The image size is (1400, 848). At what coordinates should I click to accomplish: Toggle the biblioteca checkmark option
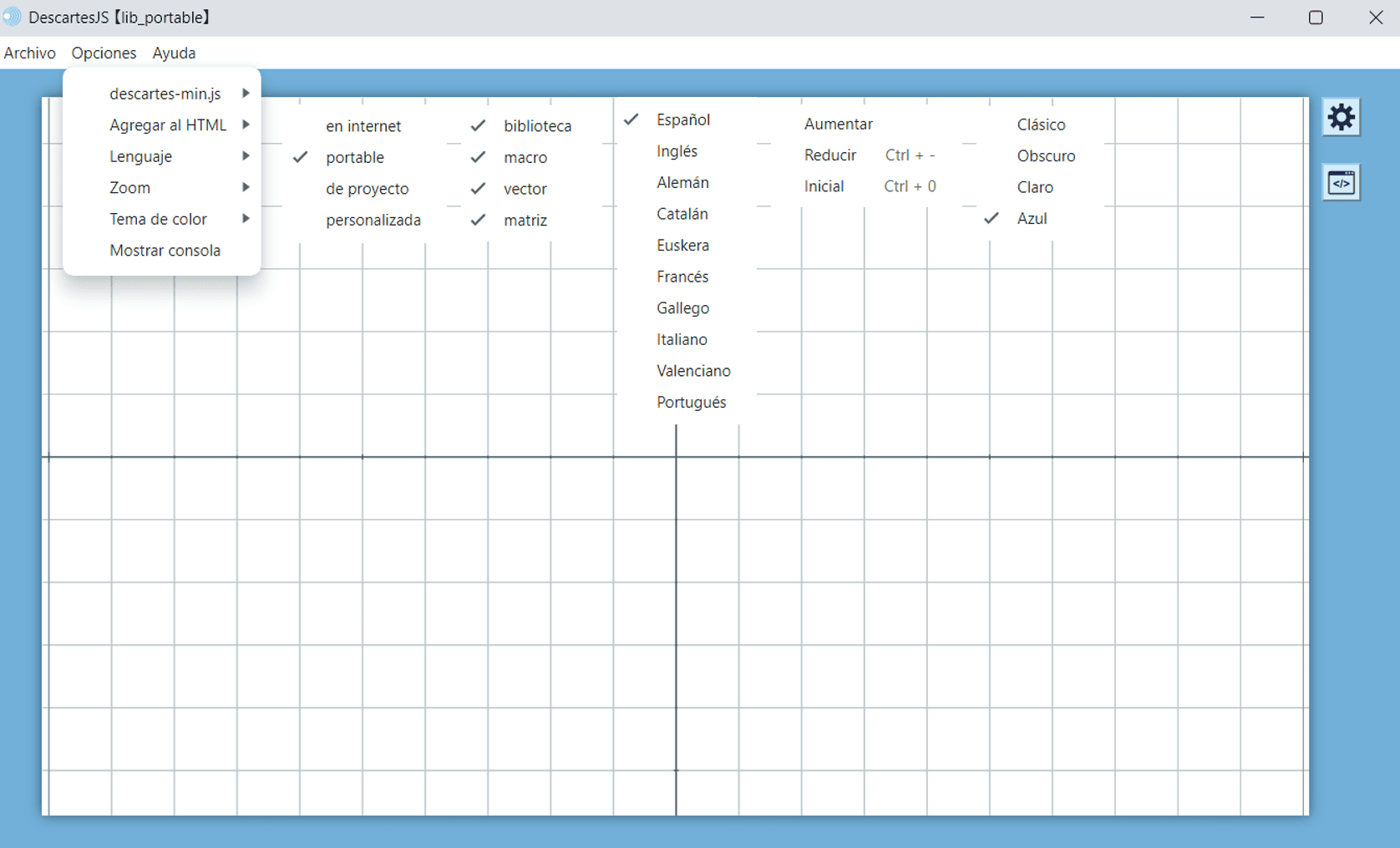point(536,126)
